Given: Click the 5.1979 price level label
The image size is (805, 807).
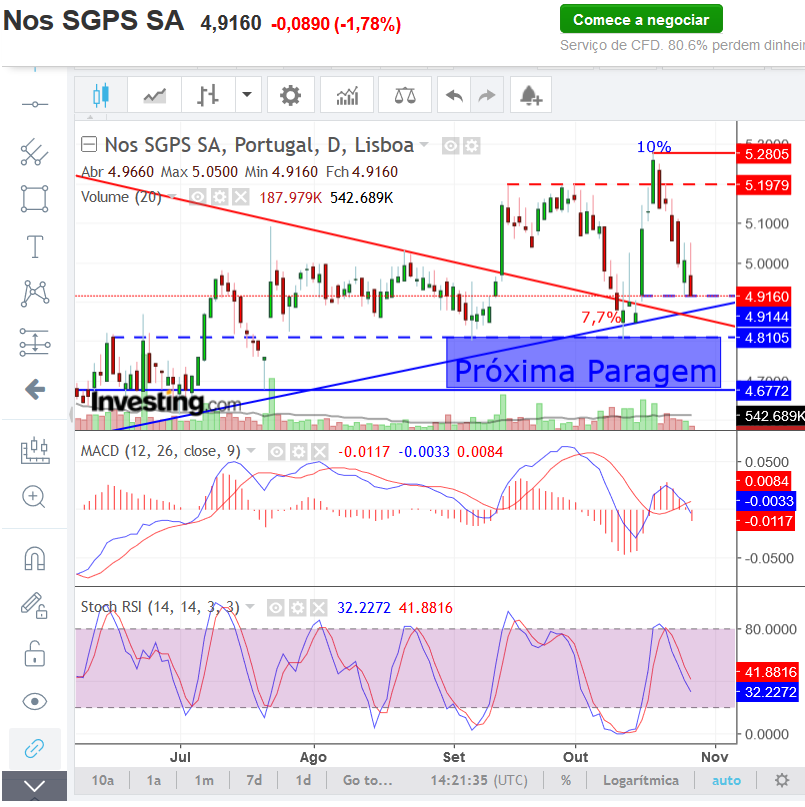Looking at the screenshot, I should pyautogui.click(x=764, y=185).
